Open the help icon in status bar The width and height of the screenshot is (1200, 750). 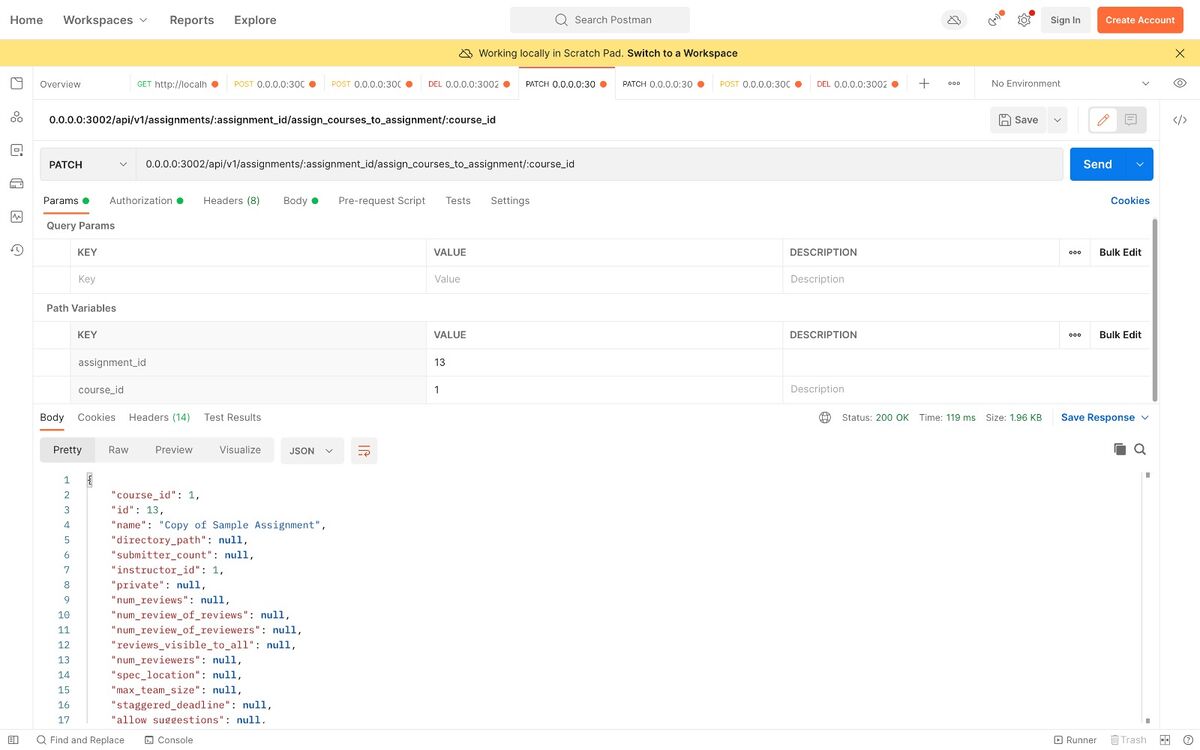(1187, 740)
